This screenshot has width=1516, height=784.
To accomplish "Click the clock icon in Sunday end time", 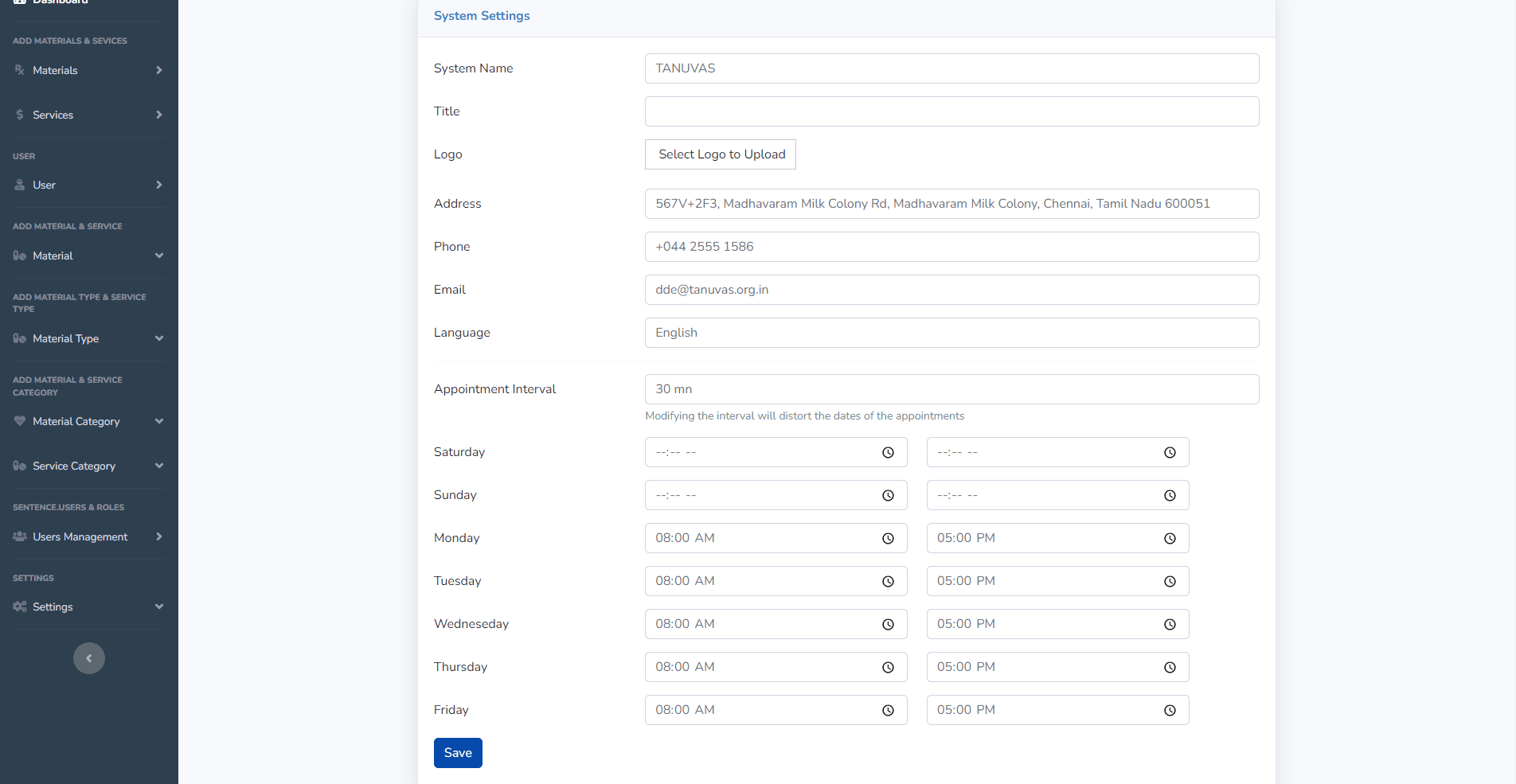I will click(x=1170, y=496).
